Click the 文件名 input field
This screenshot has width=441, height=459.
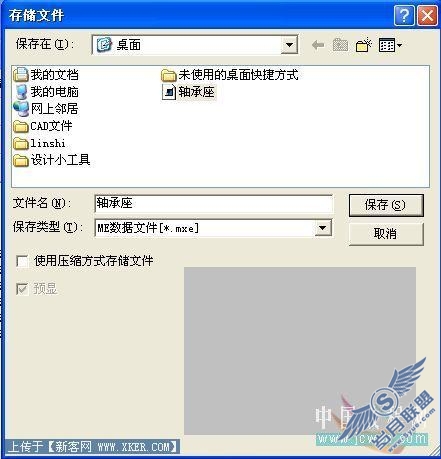pyautogui.click(x=213, y=203)
